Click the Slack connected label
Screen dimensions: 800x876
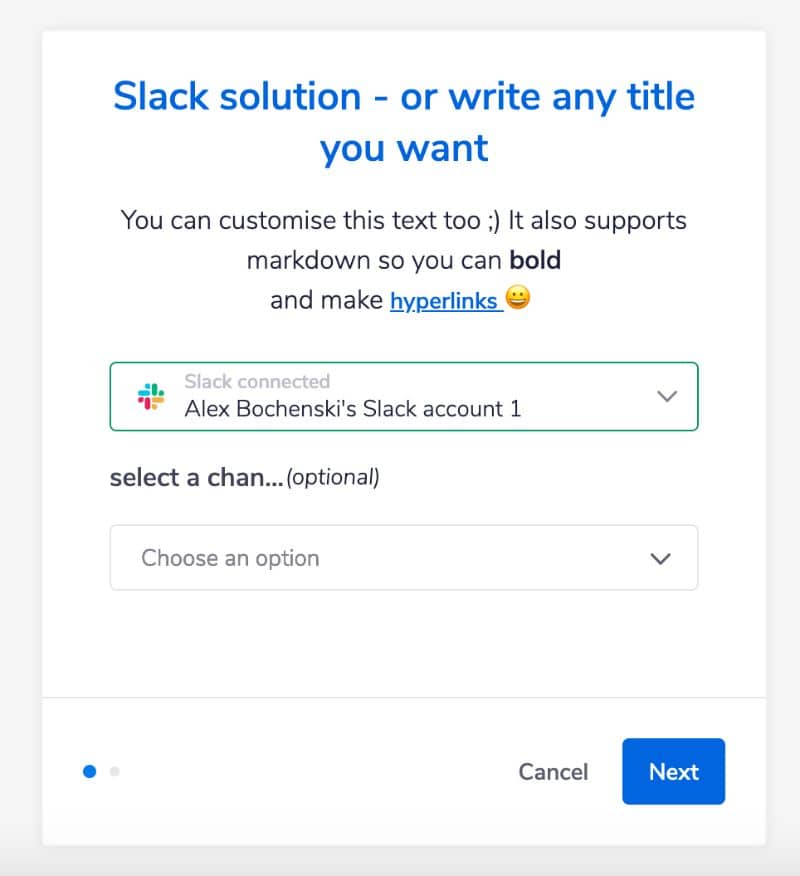[257, 382]
